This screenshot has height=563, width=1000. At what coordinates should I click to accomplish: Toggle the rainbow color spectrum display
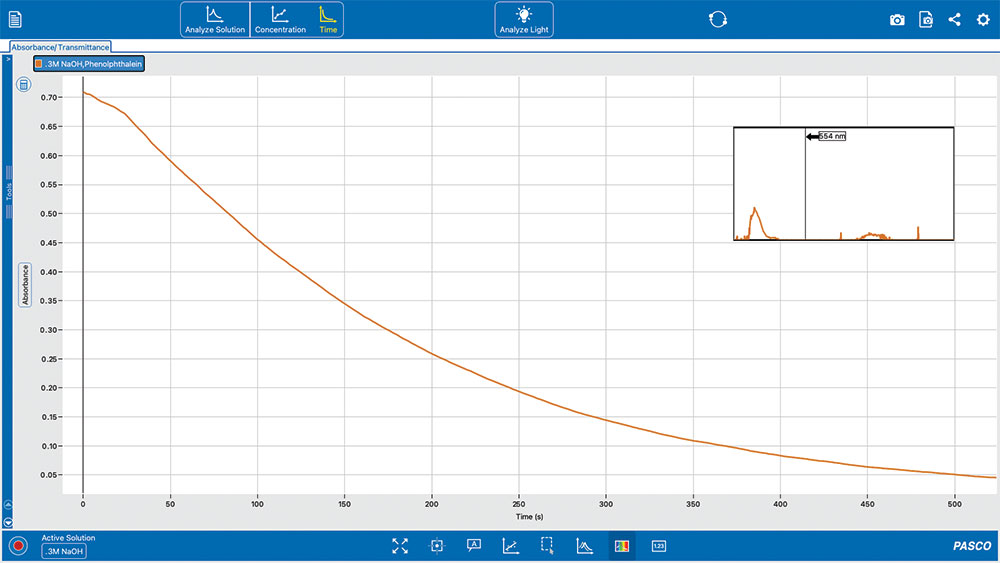(x=621, y=546)
